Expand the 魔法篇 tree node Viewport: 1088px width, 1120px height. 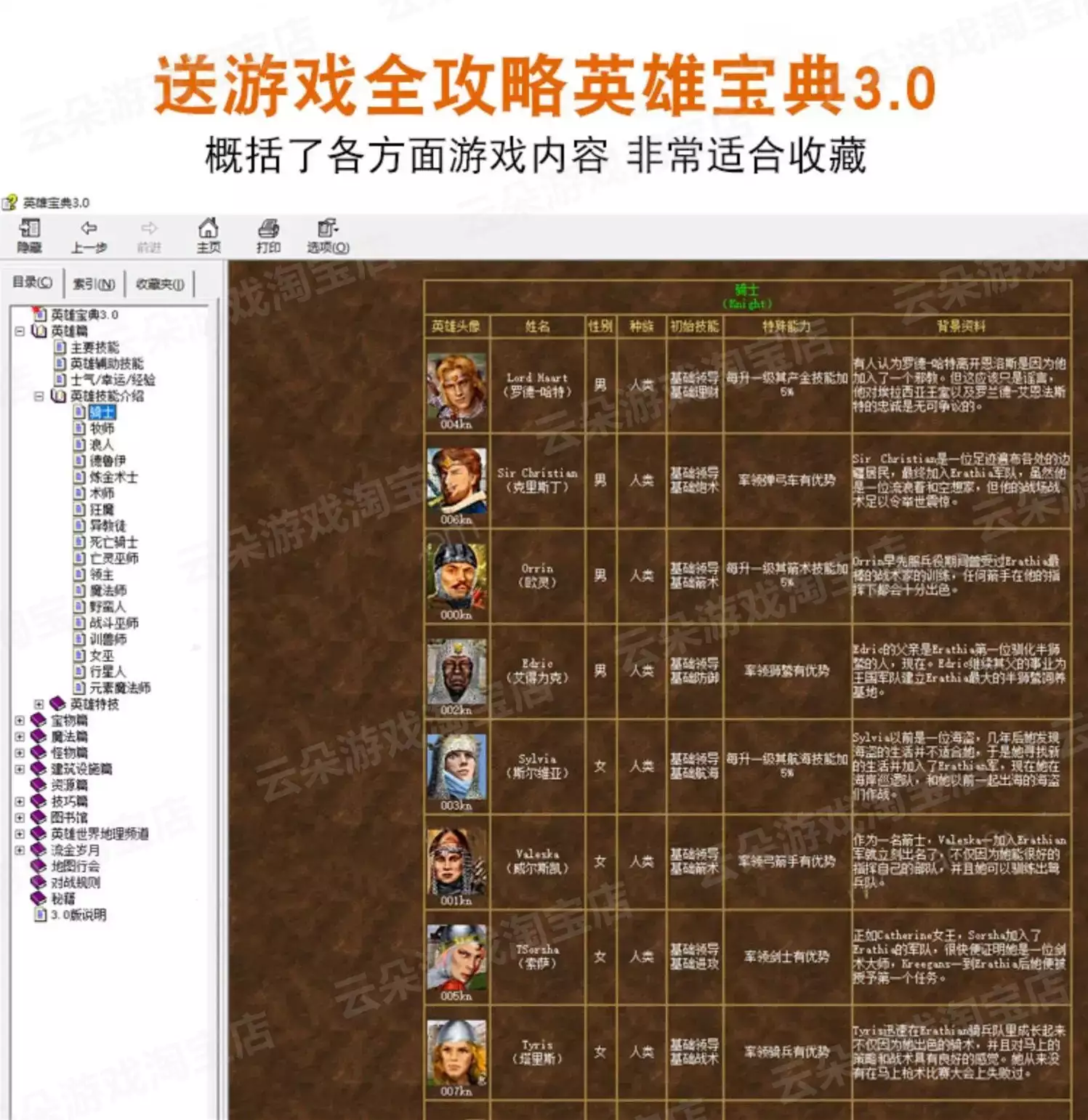20,737
